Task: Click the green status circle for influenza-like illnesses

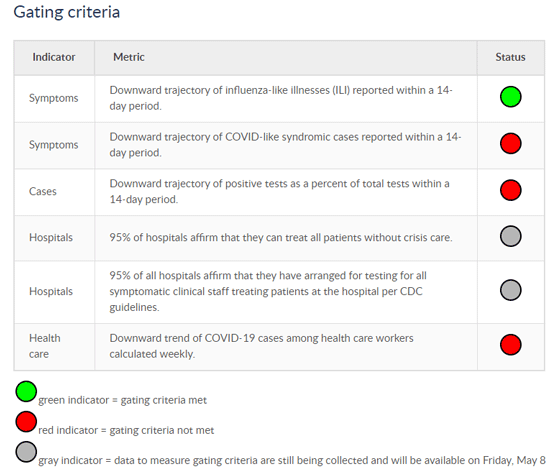Action: click(510, 96)
